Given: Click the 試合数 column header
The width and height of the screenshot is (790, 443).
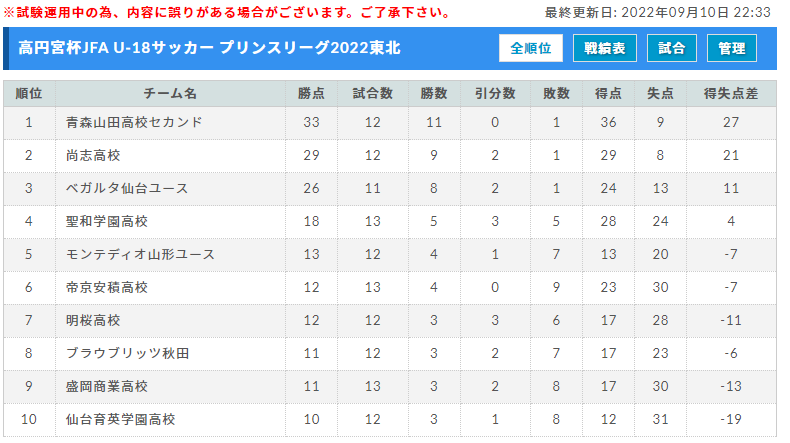Looking at the screenshot, I should coord(373,93).
